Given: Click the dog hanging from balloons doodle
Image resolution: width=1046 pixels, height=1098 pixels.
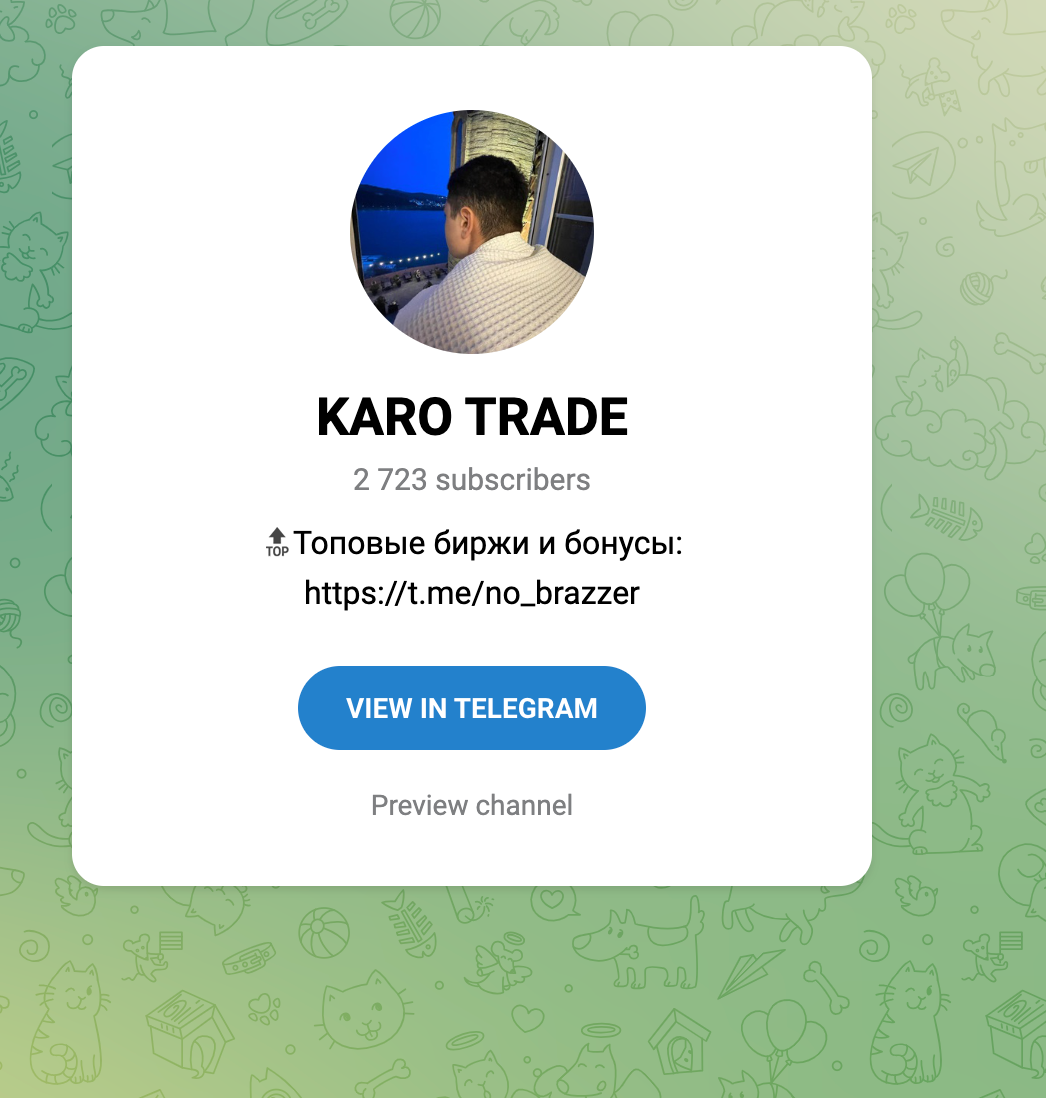Looking at the screenshot, I should coord(938,620).
